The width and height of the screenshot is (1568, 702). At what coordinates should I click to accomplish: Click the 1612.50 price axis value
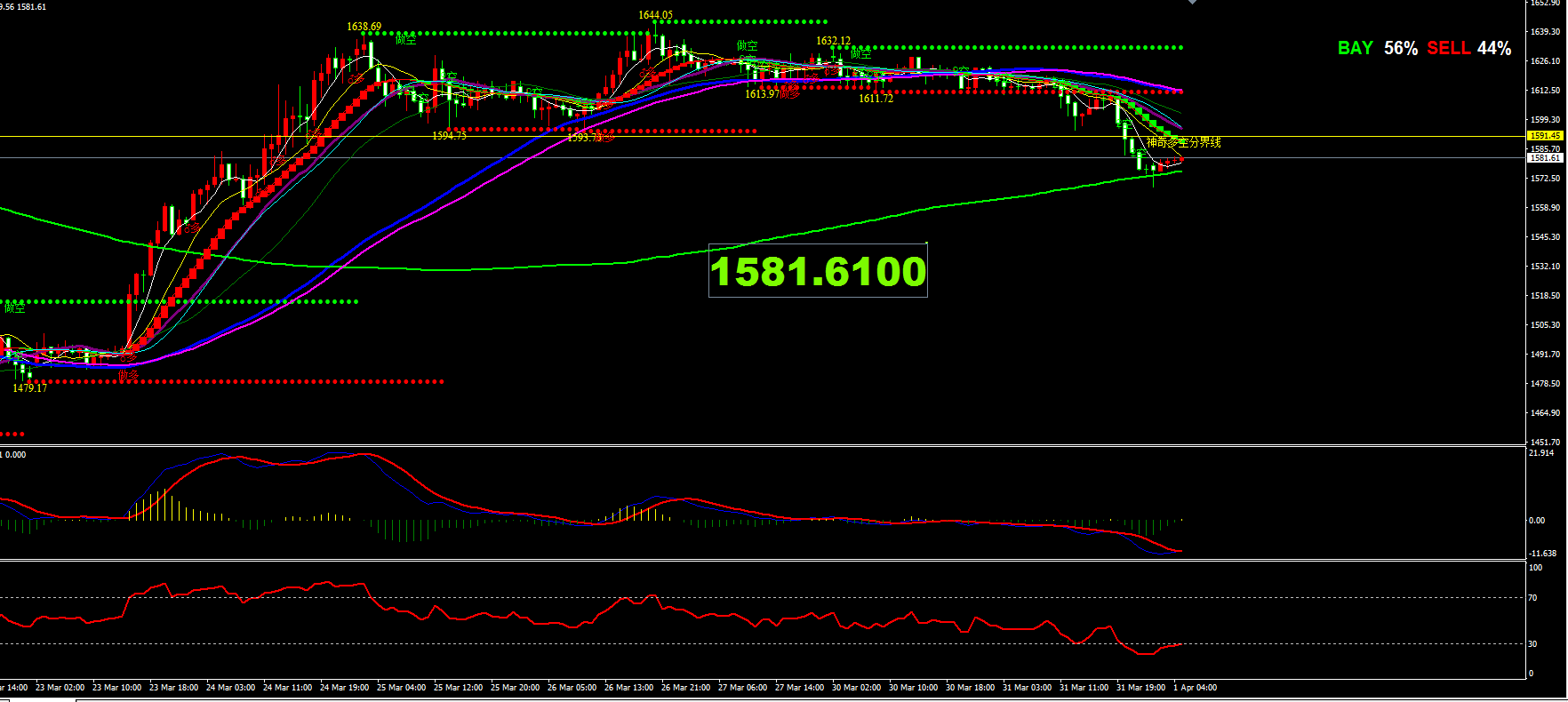tap(1545, 91)
